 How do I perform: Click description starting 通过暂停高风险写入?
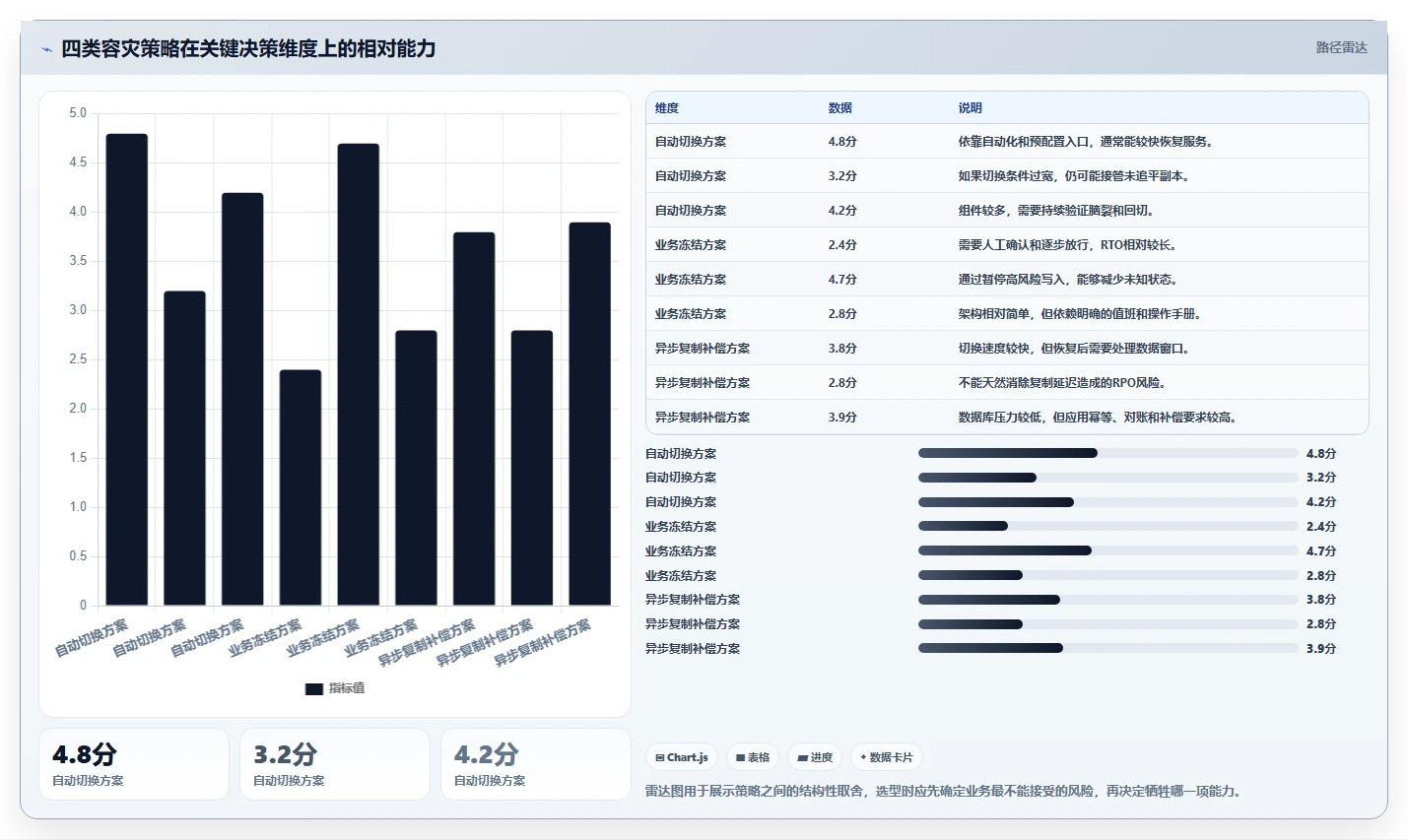[1068, 280]
